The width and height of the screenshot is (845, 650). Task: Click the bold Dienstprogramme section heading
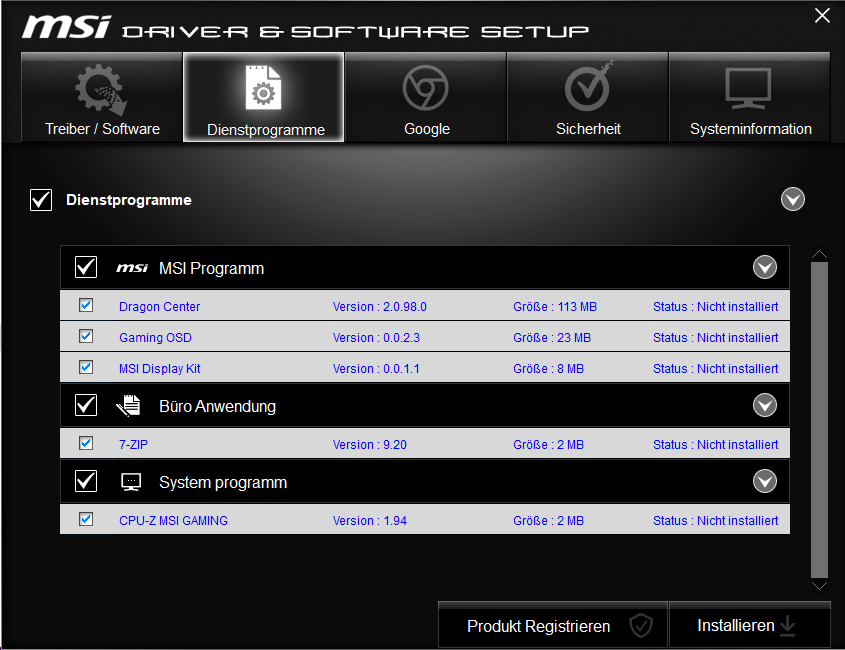[x=129, y=200]
